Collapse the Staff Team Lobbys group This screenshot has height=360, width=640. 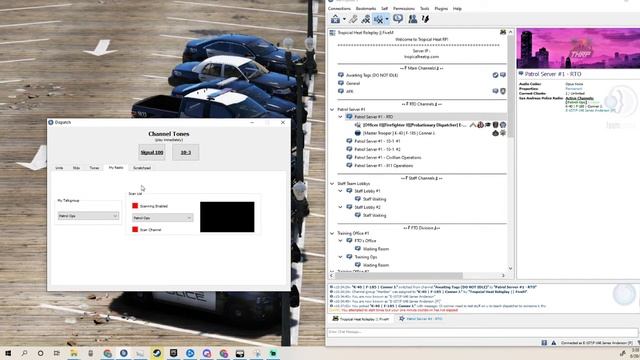pos(332,184)
